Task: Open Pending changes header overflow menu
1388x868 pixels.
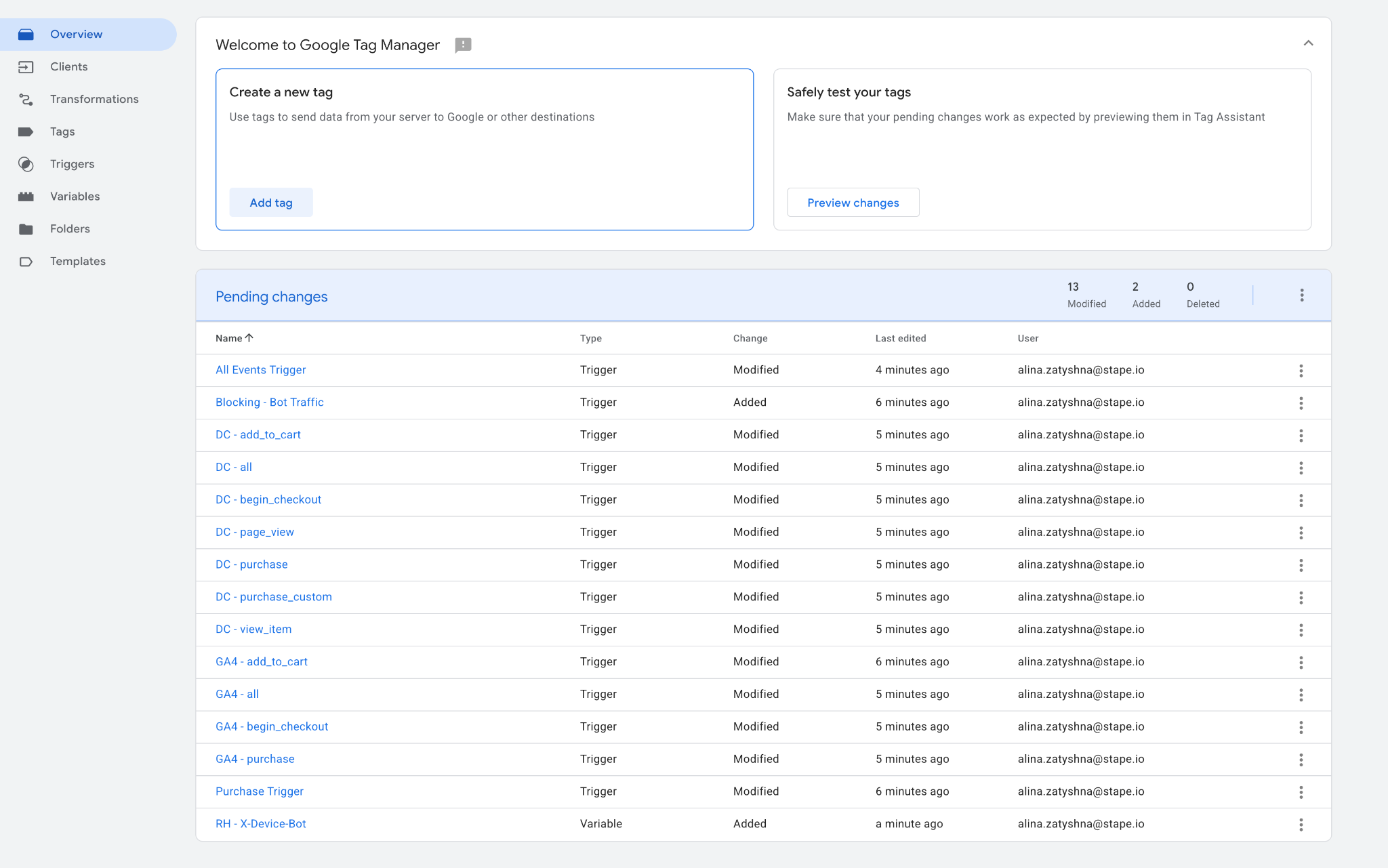Action: click(1301, 295)
